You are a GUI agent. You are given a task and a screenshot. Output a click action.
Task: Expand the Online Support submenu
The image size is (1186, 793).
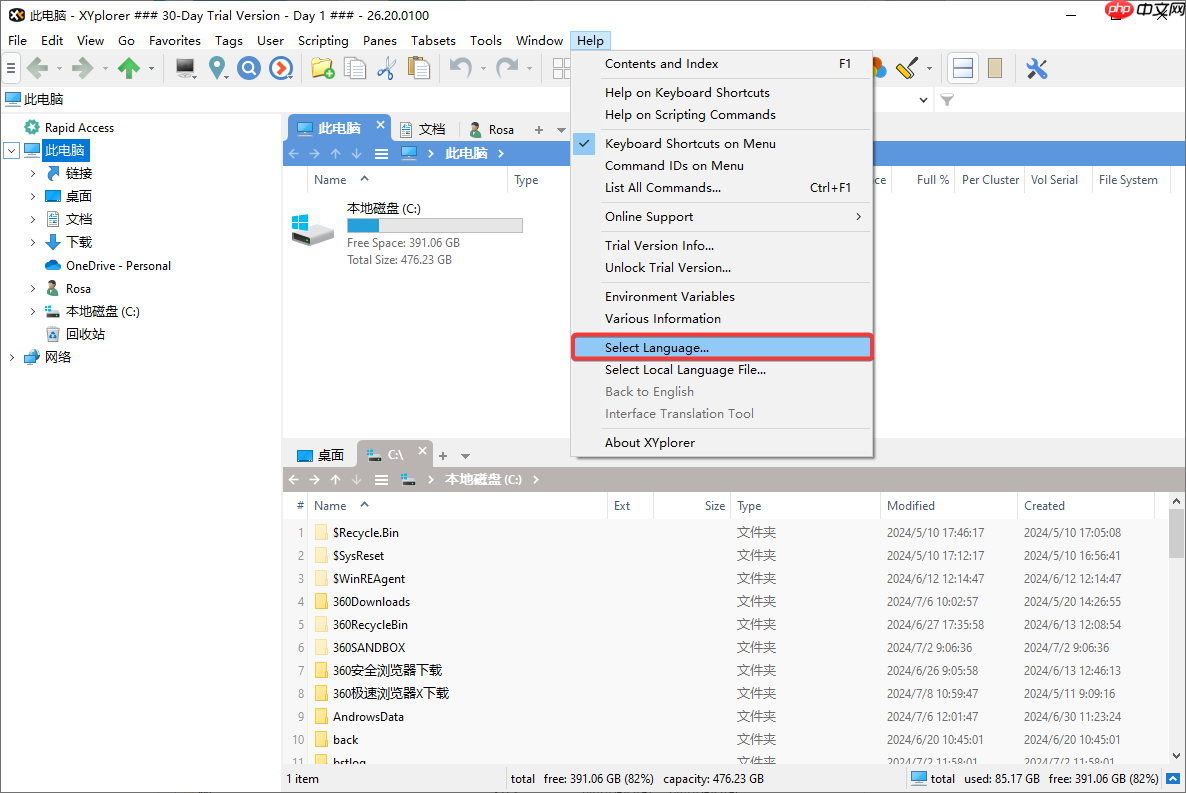[722, 217]
